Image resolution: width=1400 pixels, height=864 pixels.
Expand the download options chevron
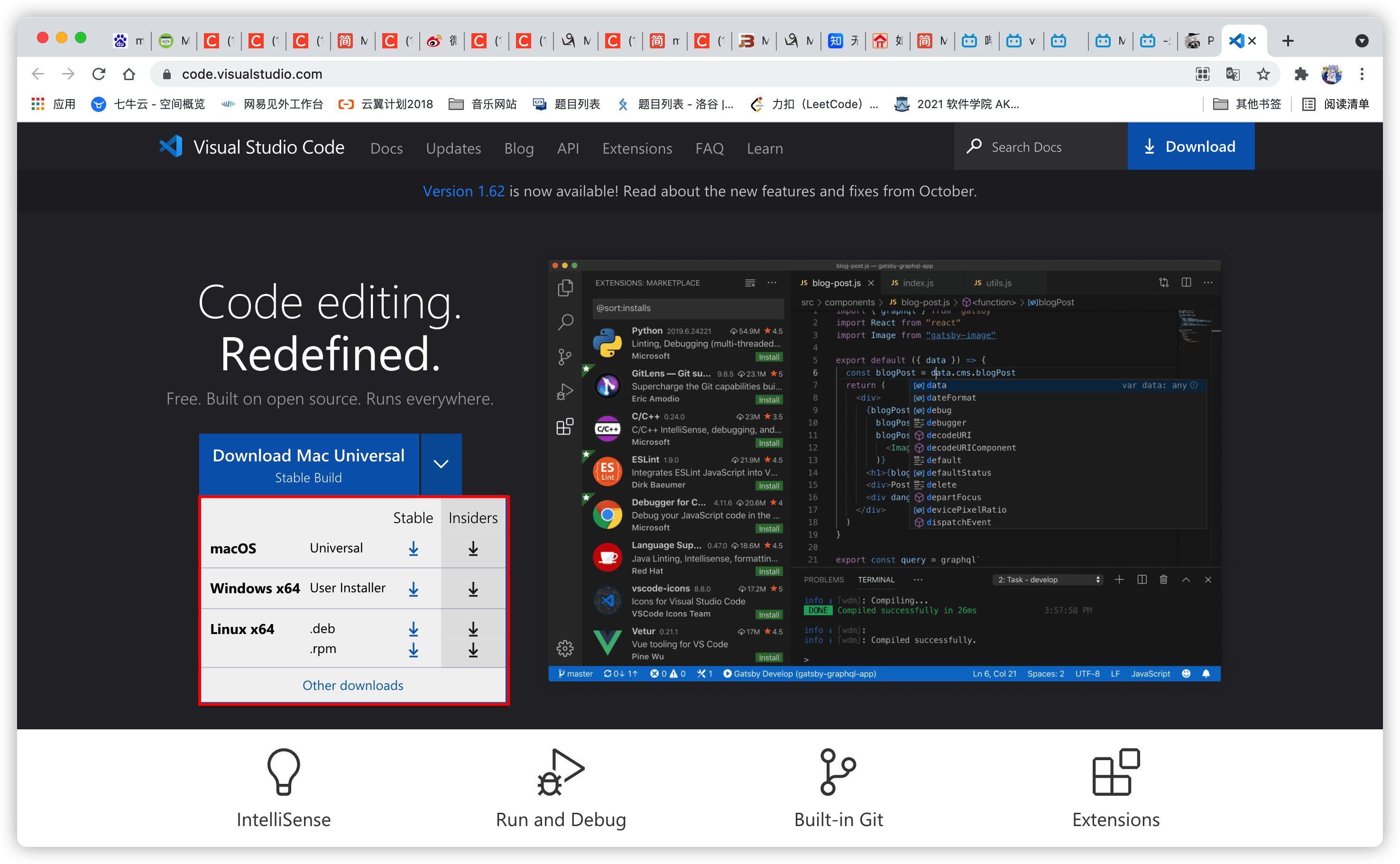tap(441, 464)
